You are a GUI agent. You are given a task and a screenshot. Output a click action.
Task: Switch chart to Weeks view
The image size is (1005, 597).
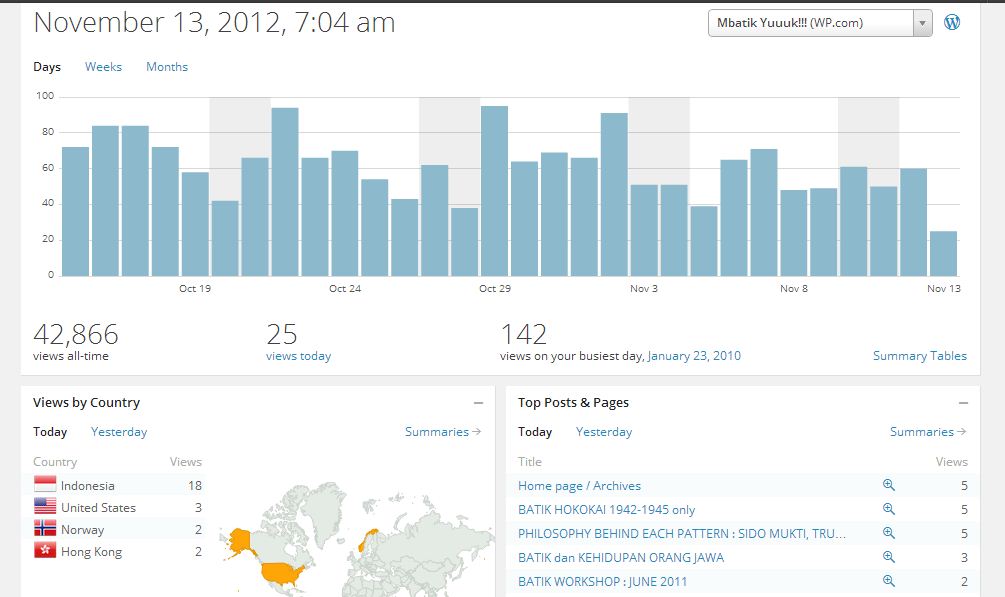pyautogui.click(x=103, y=67)
